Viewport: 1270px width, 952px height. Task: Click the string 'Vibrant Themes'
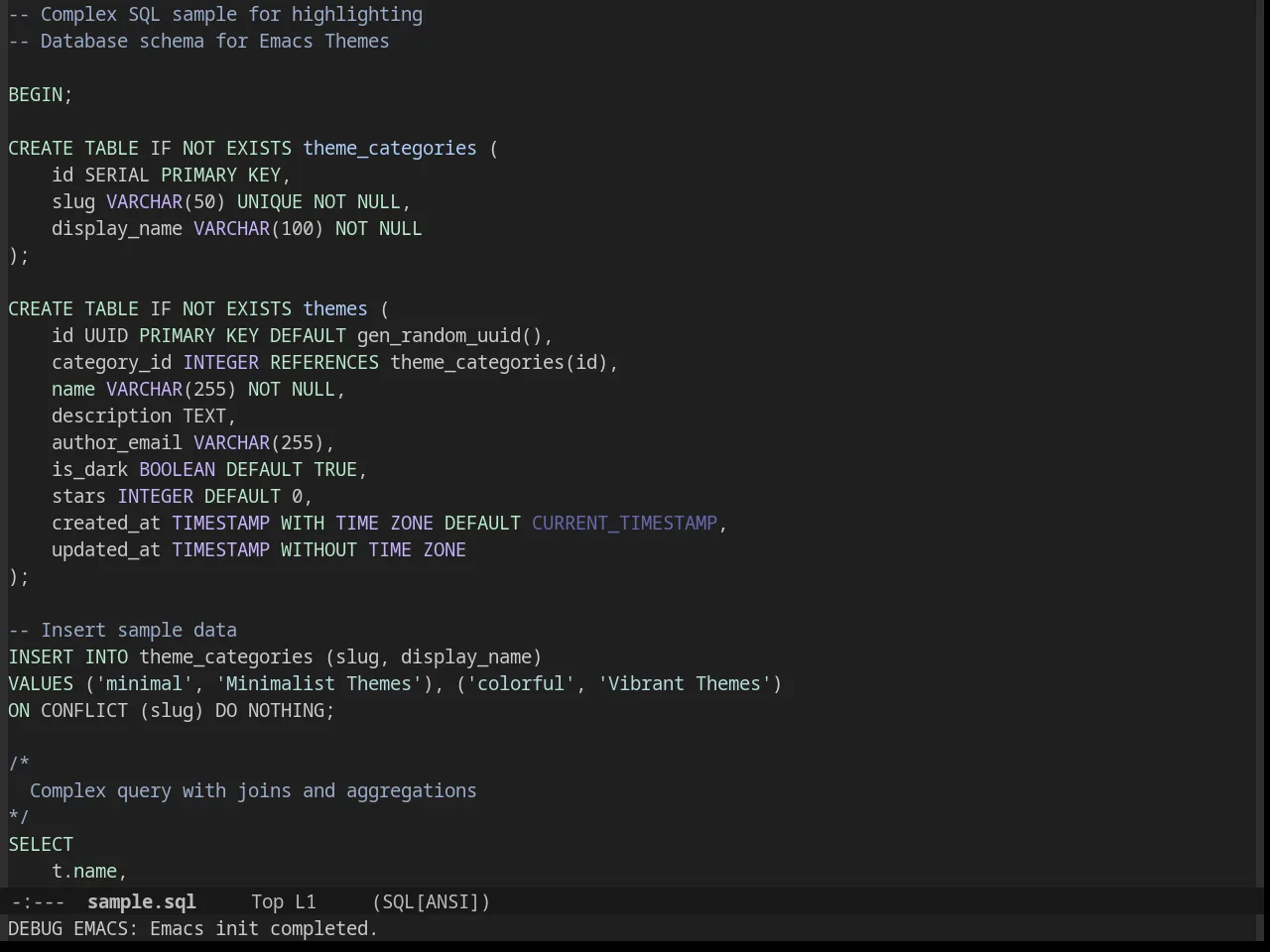[685, 683]
